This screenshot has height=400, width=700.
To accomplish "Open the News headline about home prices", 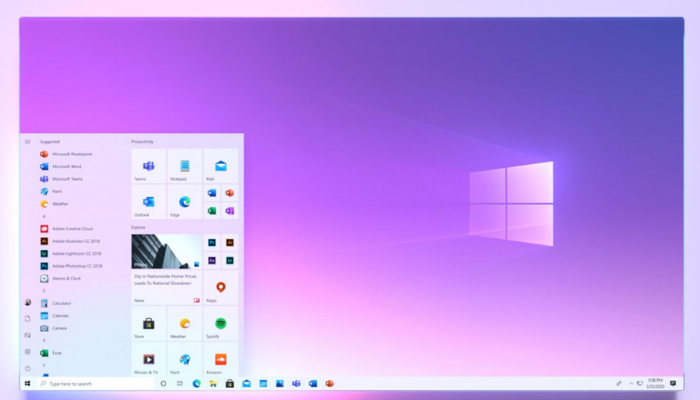I will pos(165,280).
